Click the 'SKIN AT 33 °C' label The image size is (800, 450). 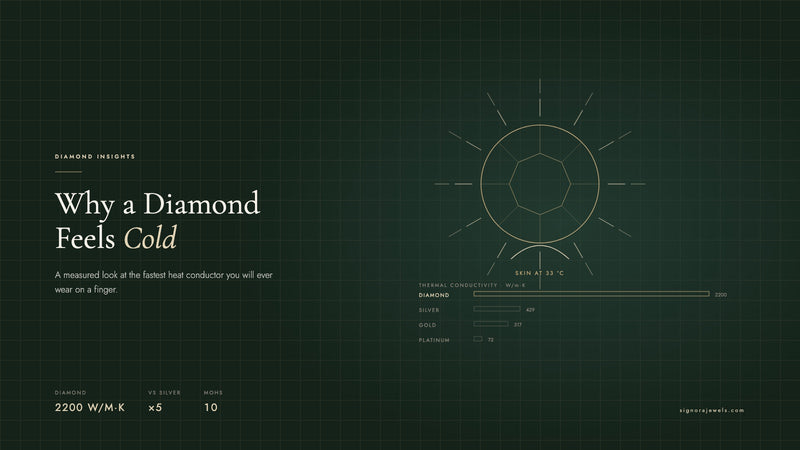(539, 273)
